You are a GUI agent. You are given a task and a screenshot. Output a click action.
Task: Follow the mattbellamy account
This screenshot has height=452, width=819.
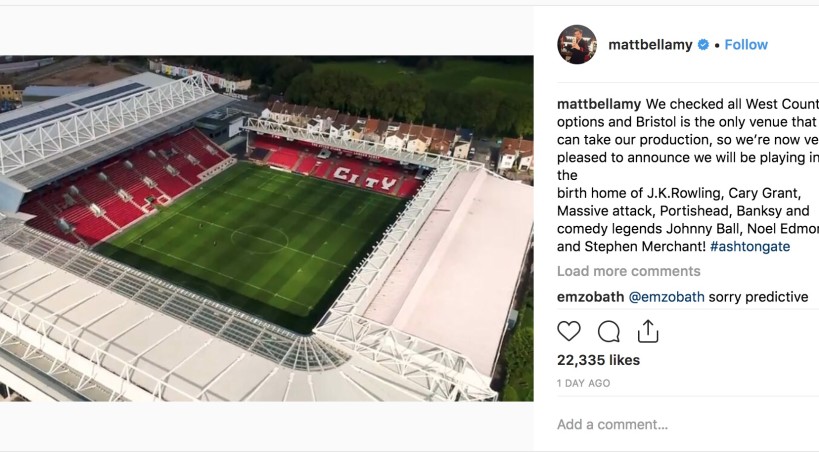[746, 45]
